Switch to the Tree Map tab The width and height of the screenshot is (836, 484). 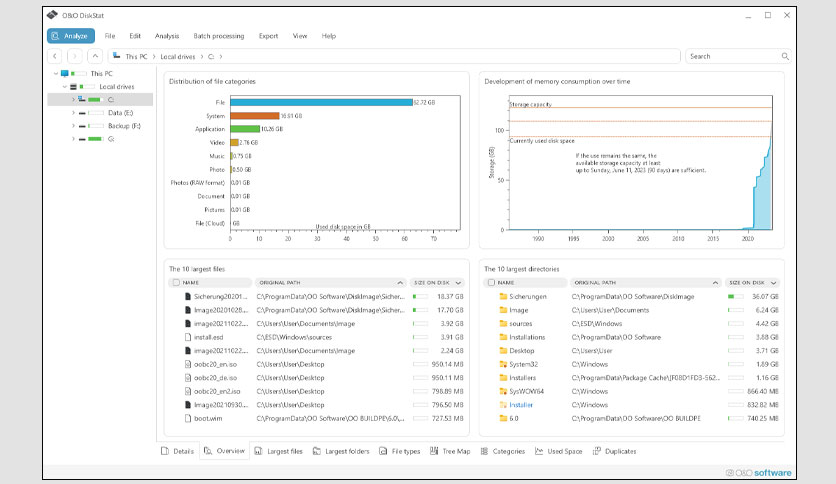(x=451, y=451)
